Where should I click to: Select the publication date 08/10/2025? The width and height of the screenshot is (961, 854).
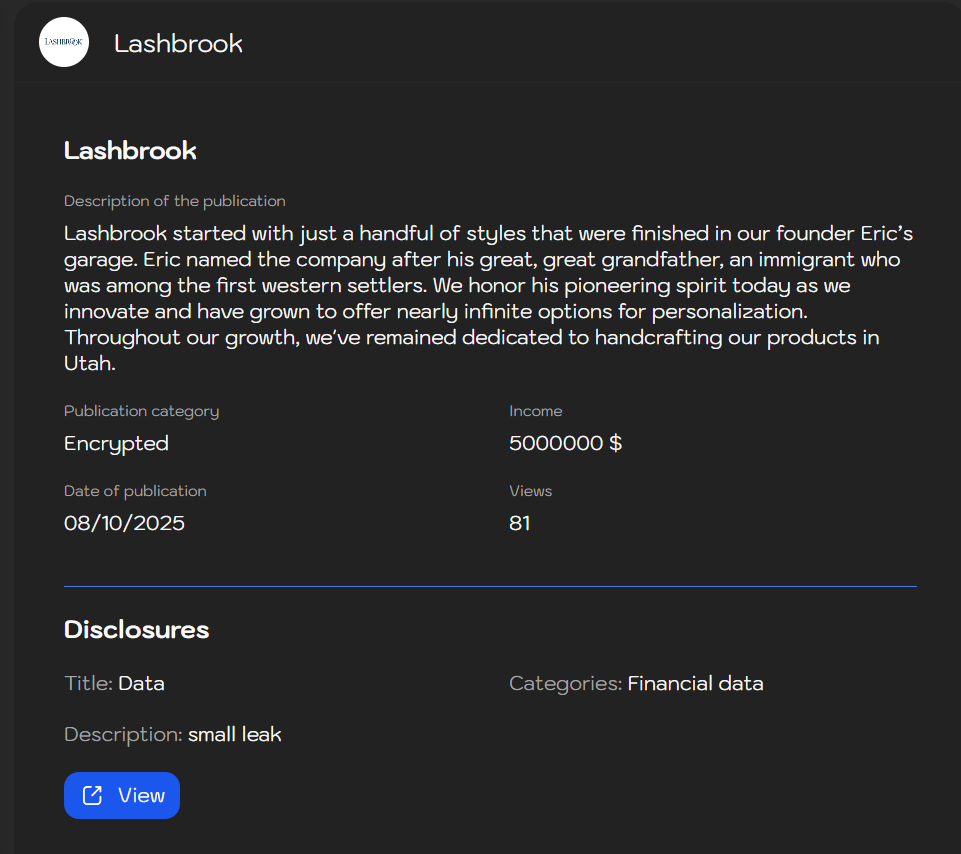coord(124,523)
